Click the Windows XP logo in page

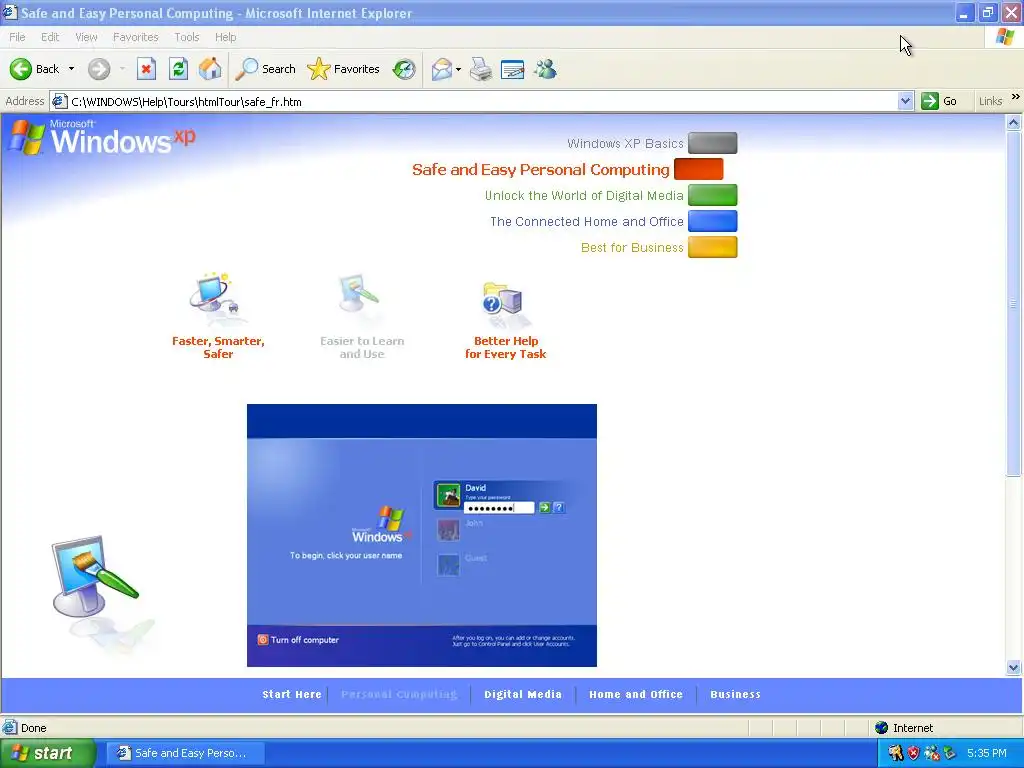coord(103,137)
